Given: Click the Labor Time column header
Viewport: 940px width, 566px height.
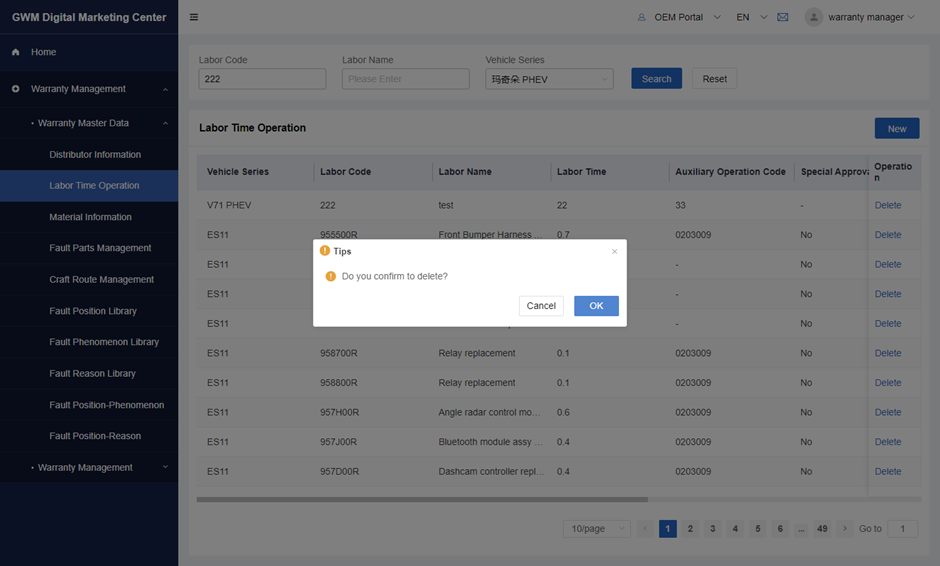Looking at the screenshot, I should tap(582, 171).
